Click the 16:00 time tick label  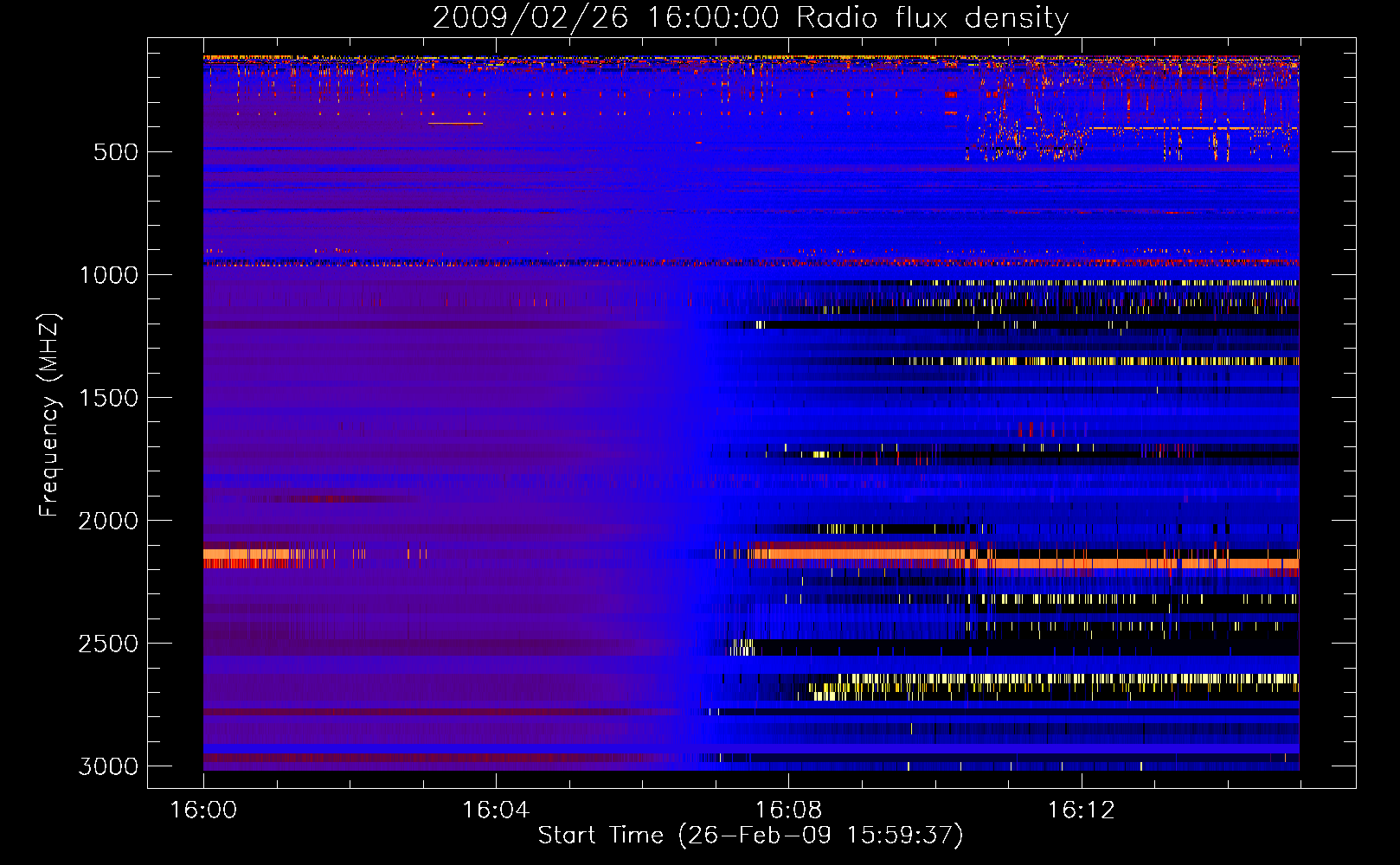[x=203, y=811]
